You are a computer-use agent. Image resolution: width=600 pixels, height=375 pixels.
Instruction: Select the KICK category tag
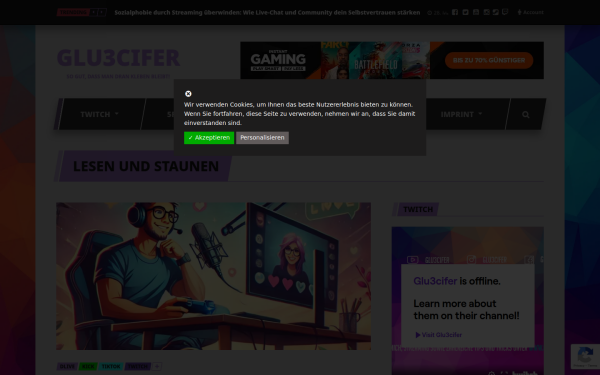pyautogui.click(x=88, y=367)
